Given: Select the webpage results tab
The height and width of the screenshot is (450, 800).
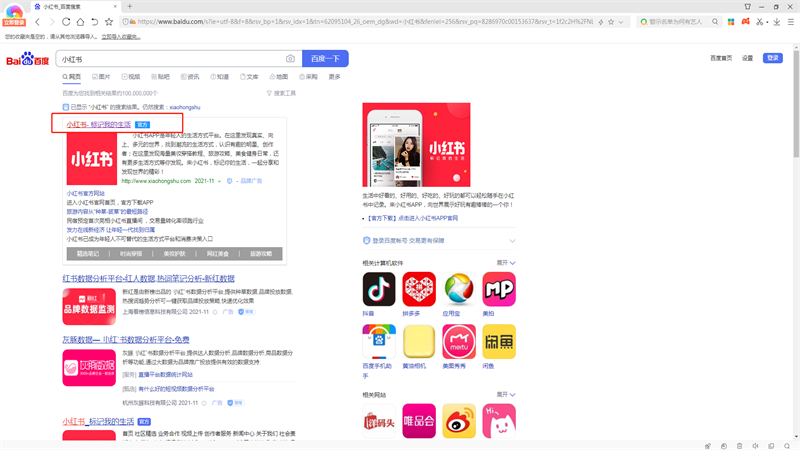Looking at the screenshot, I should coord(71,77).
